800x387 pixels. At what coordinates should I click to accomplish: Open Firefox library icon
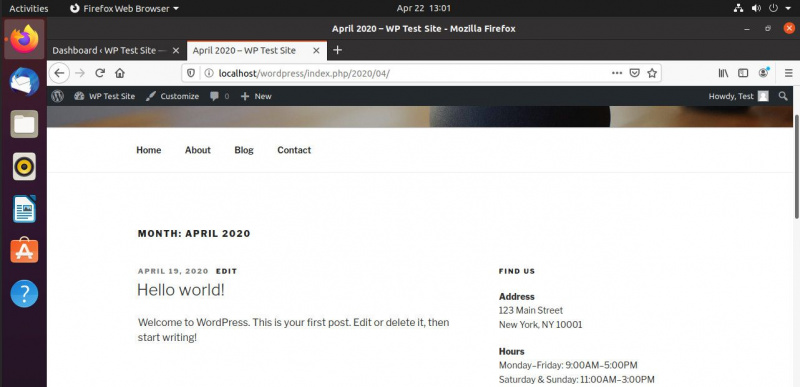723,73
